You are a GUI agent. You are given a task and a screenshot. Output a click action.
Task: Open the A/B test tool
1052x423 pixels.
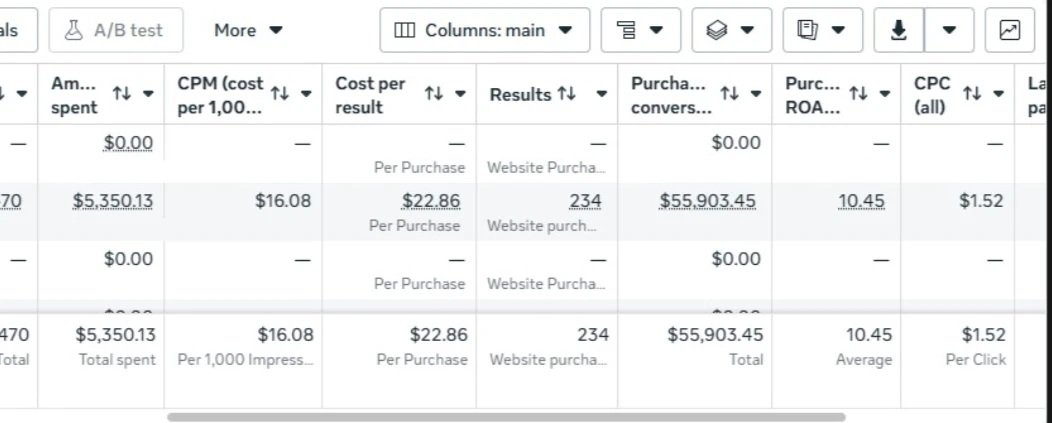point(115,30)
